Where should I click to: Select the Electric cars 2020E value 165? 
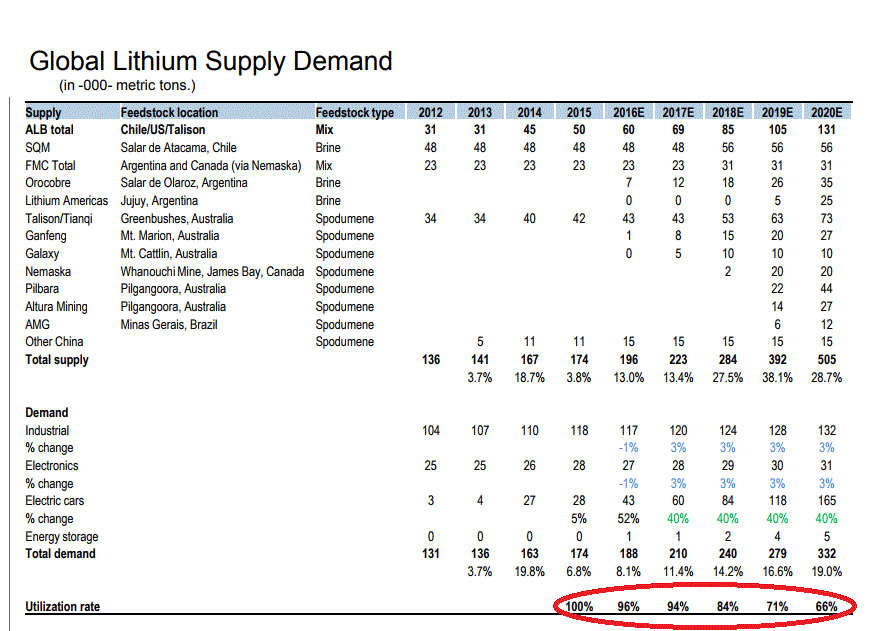(826, 501)
